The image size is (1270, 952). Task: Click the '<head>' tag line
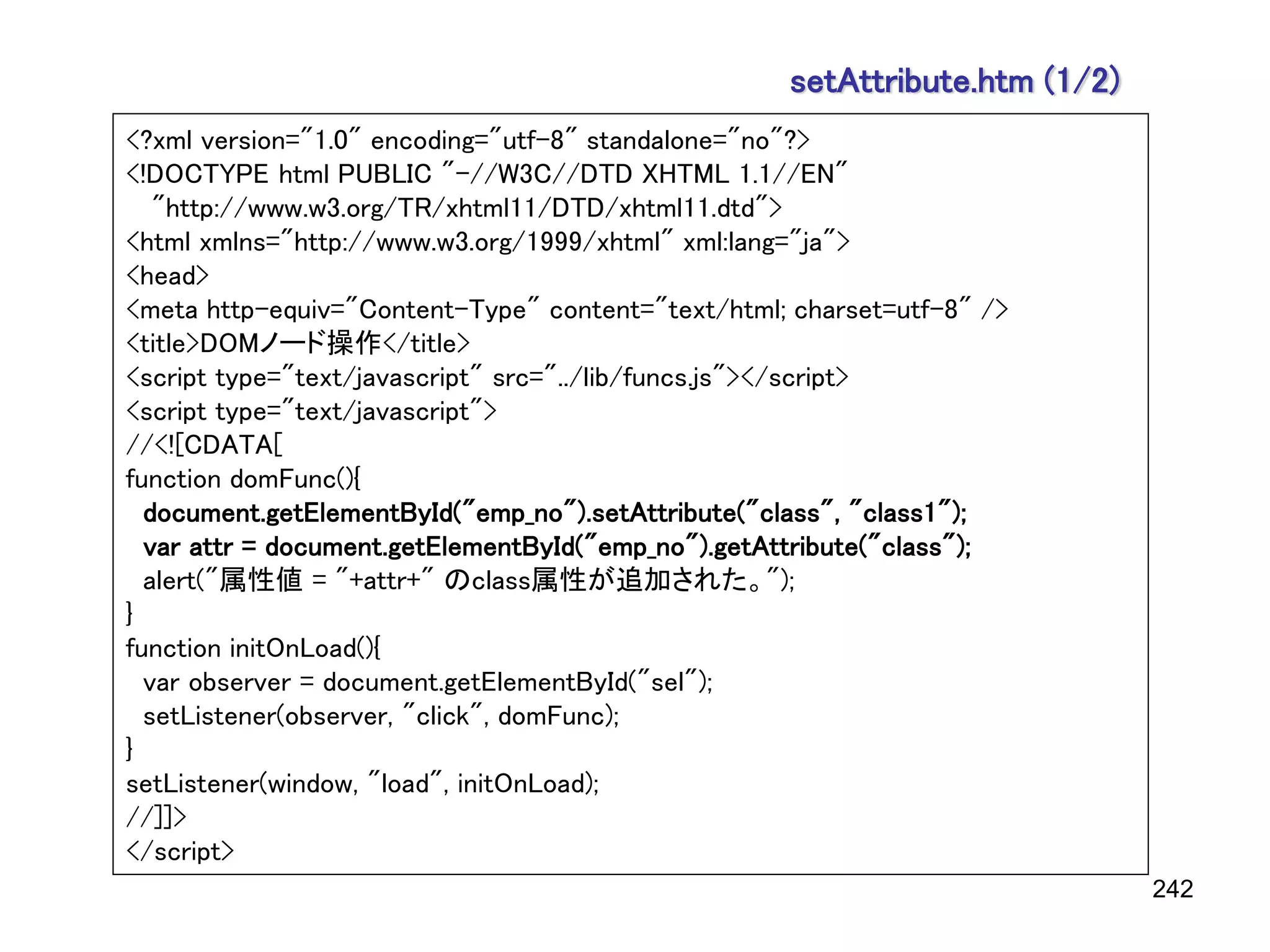(167, 276)
